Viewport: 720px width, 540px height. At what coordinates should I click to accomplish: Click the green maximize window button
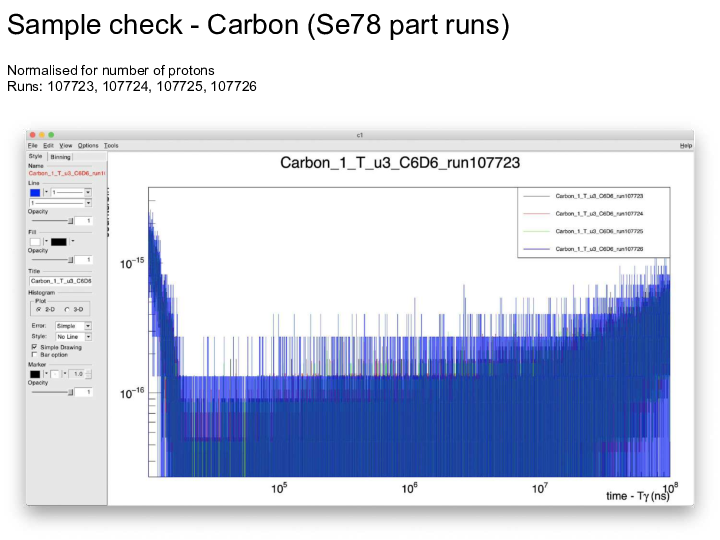pyautogui.click(x=51, y=135)
